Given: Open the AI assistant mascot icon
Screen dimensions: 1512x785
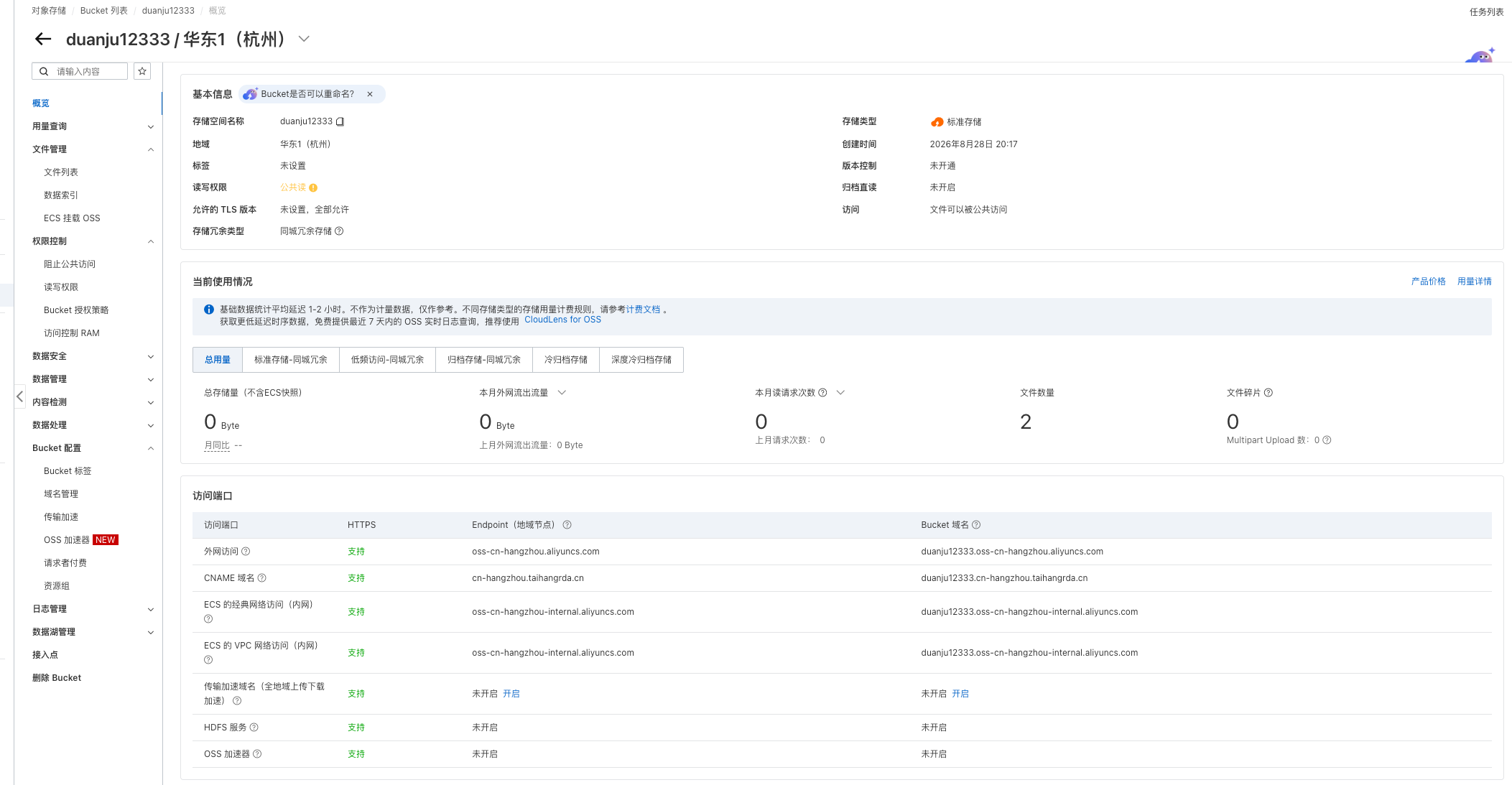Looking at the screenshot, I should click(1481, 55).
